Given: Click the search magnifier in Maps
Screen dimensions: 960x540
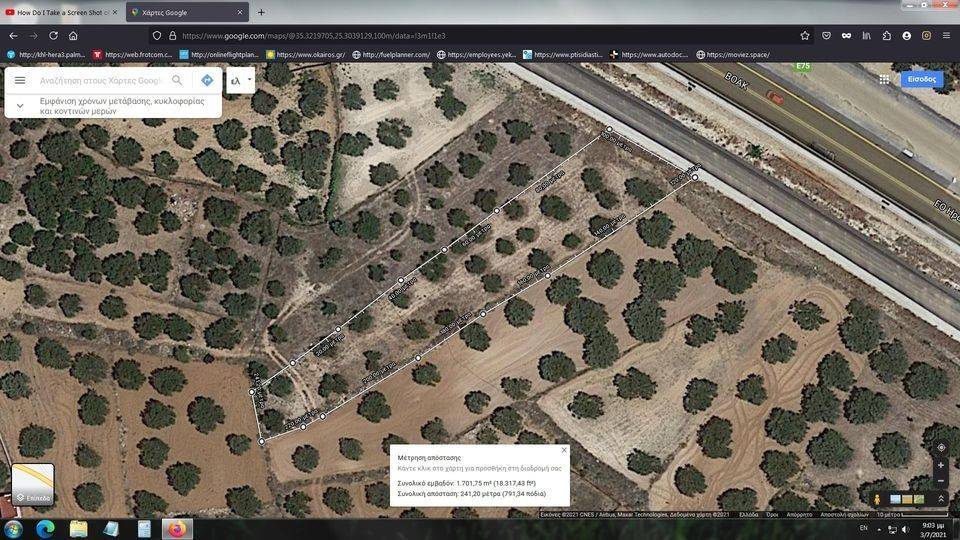Looking at the screenshot, I should pos(177,80).
